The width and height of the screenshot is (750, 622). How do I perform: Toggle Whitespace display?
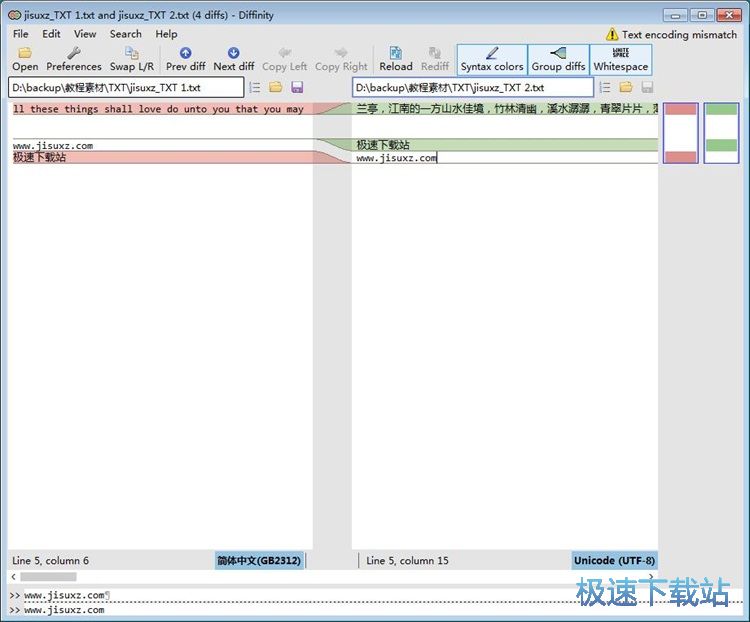point(621,59)
